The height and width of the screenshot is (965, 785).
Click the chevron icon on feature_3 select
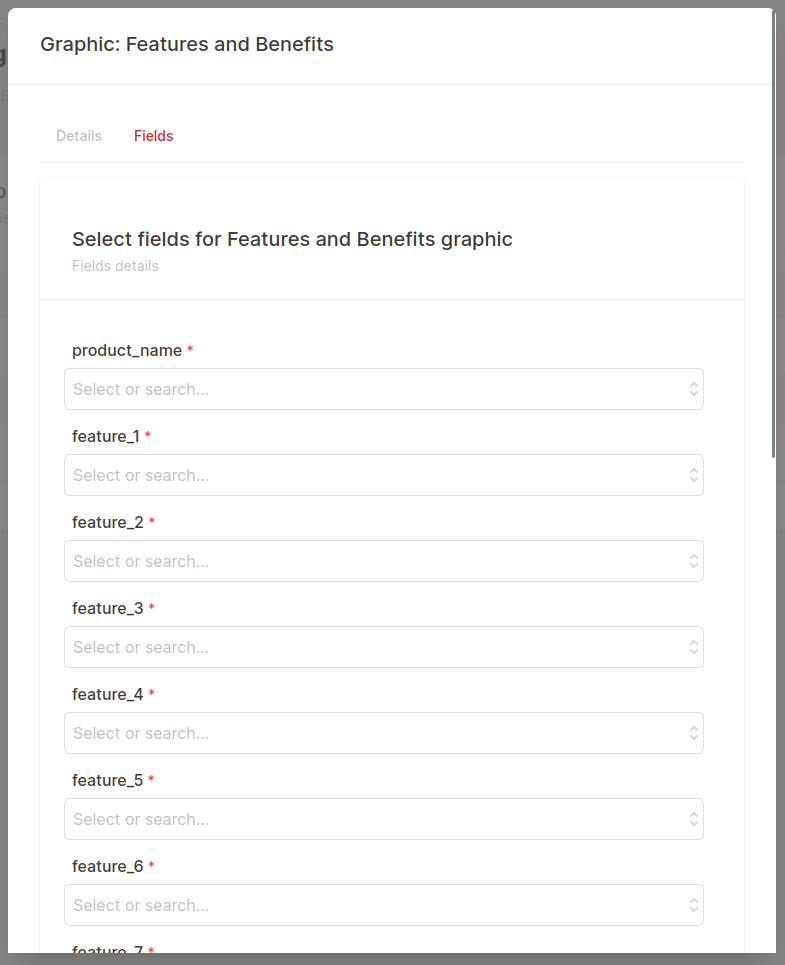693,647
